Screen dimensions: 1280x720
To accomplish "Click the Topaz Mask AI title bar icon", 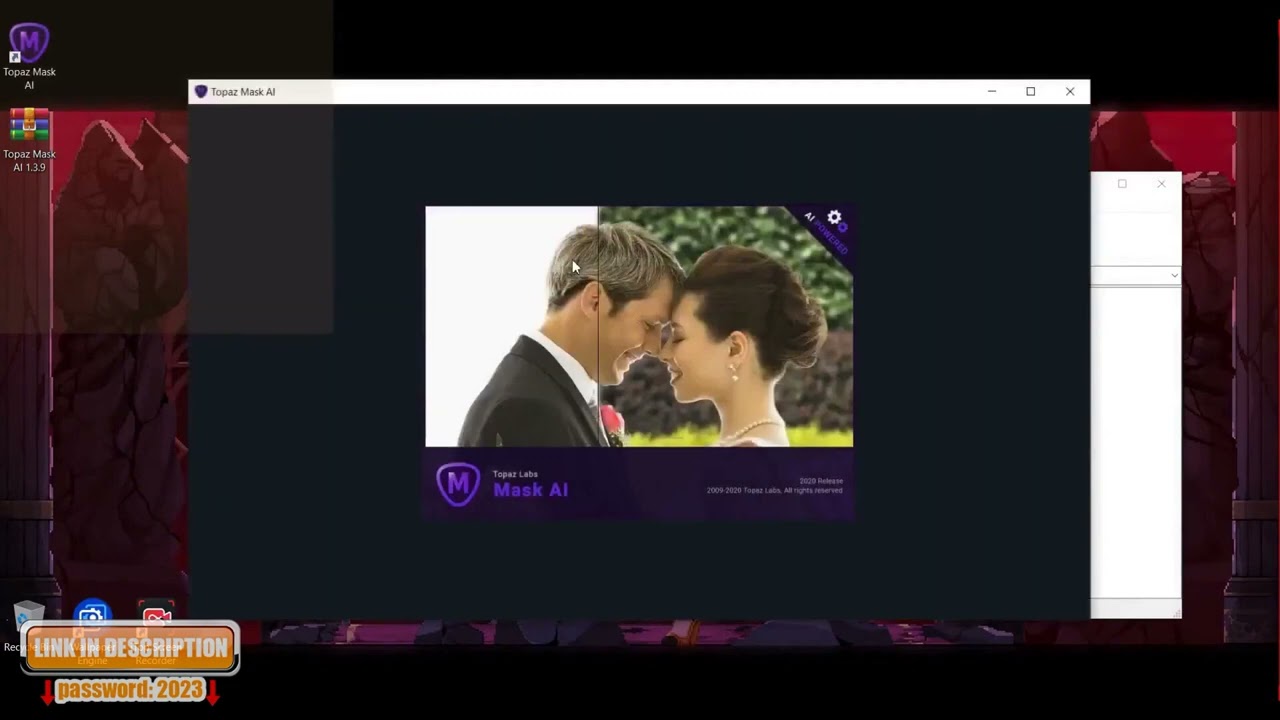I will [x=201, y=92].
